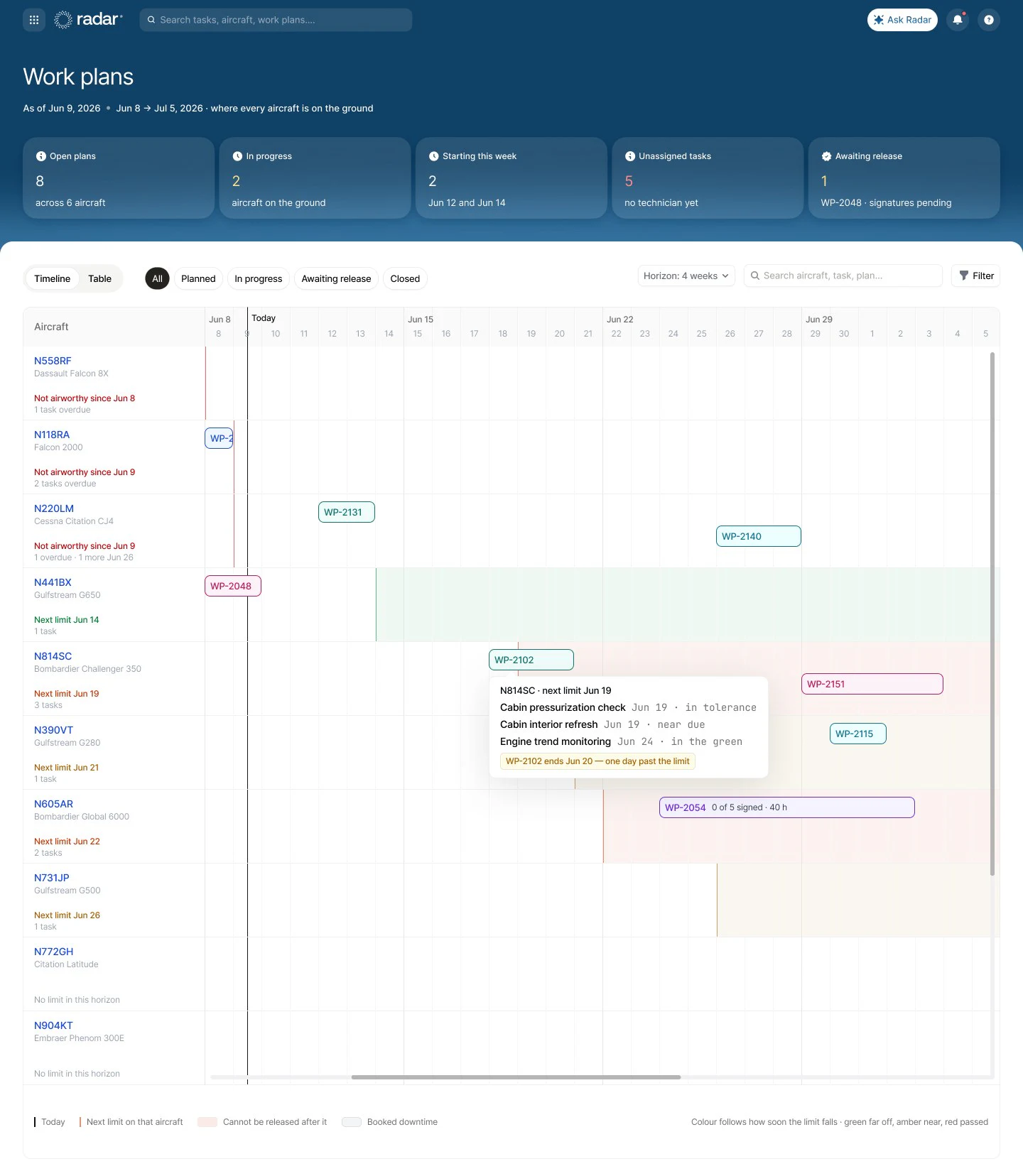Image resolution: width=1023 pixels, height=1176 pixels.
Task: Select work plan WP-2102 bar
Action: [531, 660]
